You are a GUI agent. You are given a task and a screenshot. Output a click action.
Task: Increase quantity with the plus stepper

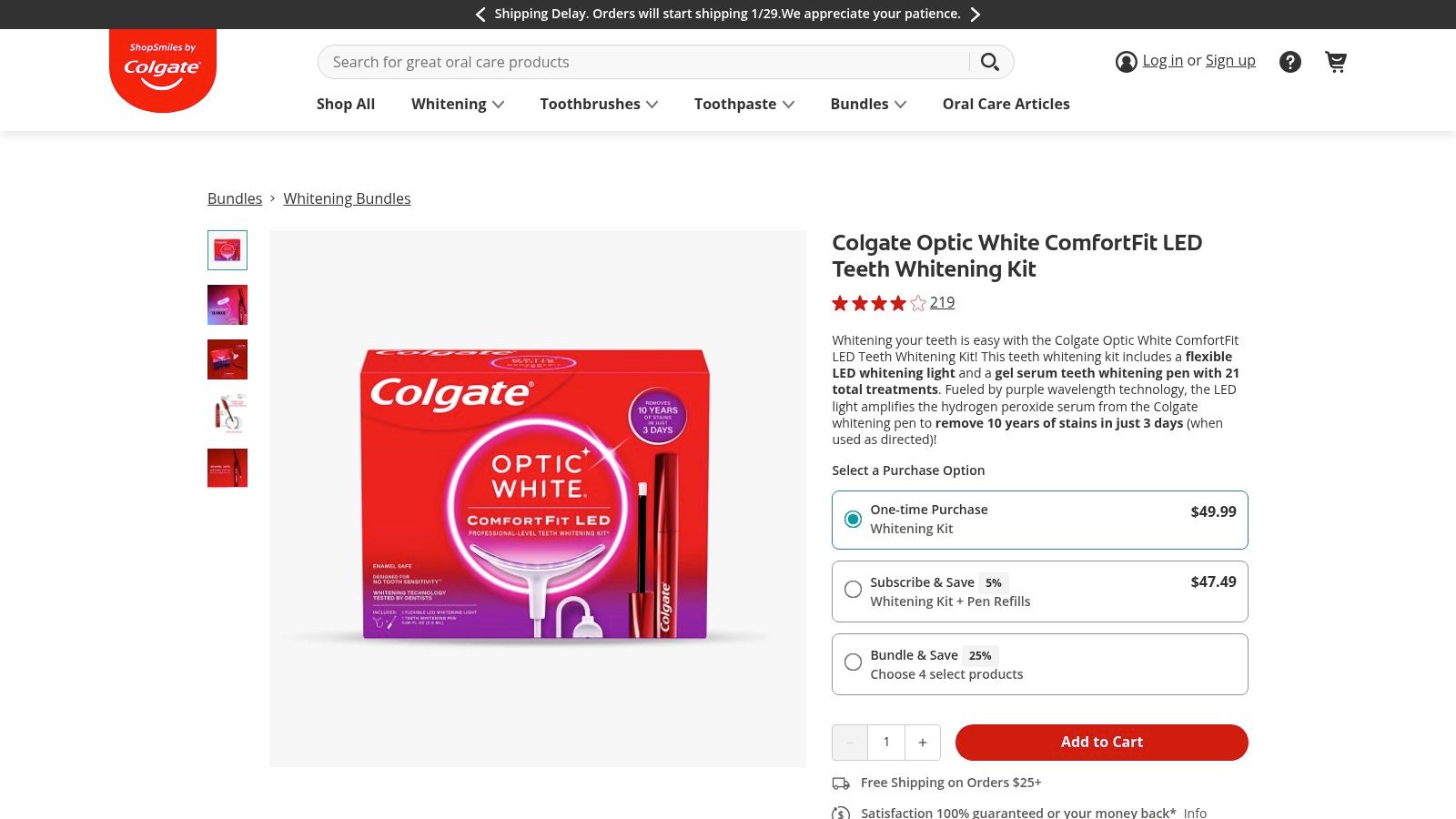pos(922,742)
